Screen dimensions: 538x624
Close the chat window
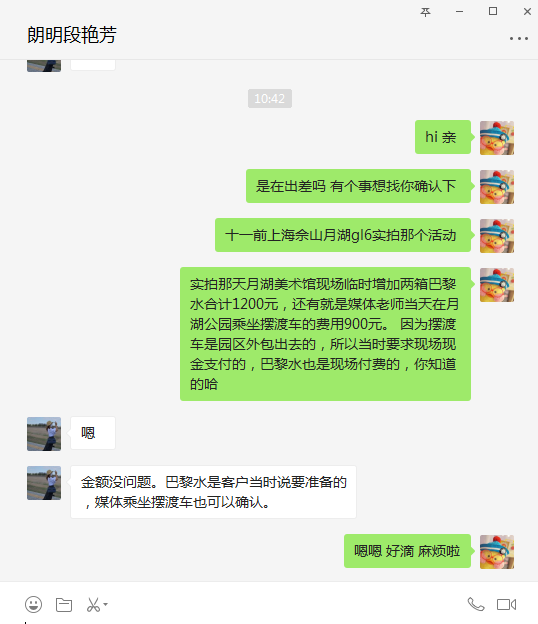point(527,12)
